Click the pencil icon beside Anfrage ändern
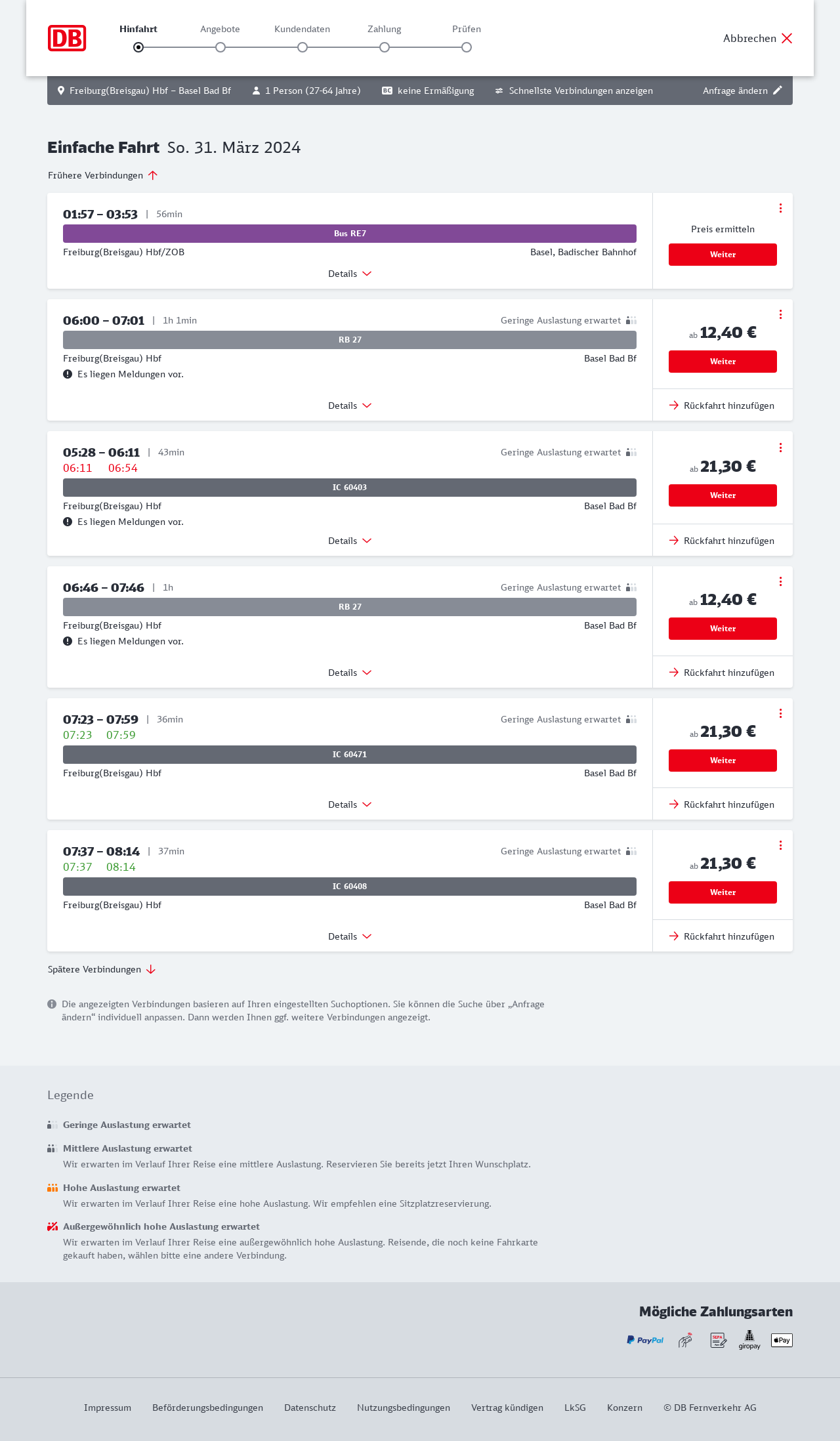840x1441 pixels. (778, 91)
